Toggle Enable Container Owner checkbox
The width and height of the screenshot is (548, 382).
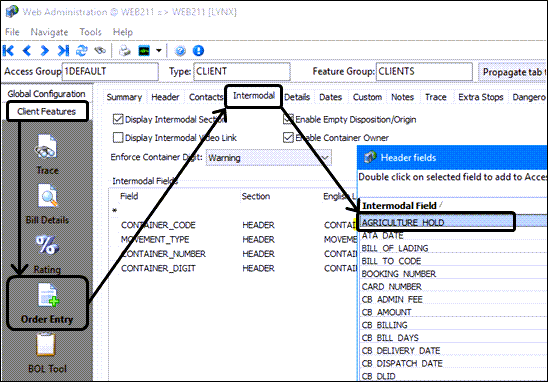point(288,137)
